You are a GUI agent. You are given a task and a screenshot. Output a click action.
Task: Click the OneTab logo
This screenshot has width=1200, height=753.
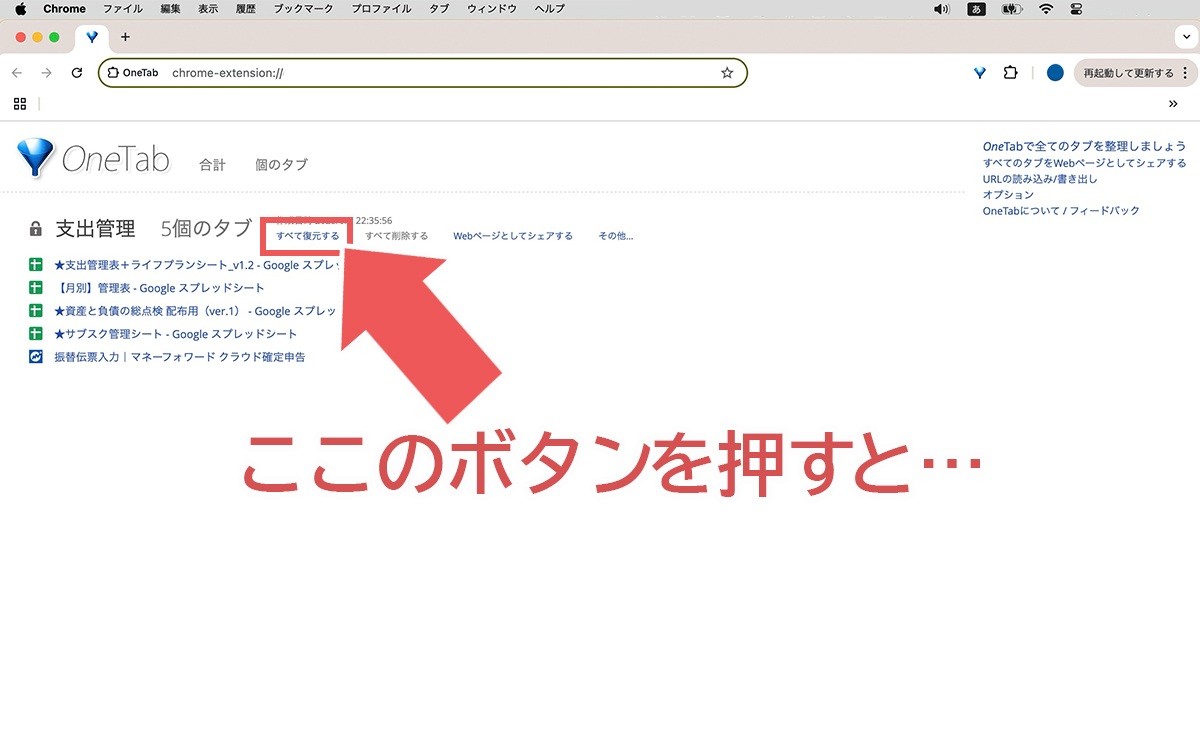(93, 158)
